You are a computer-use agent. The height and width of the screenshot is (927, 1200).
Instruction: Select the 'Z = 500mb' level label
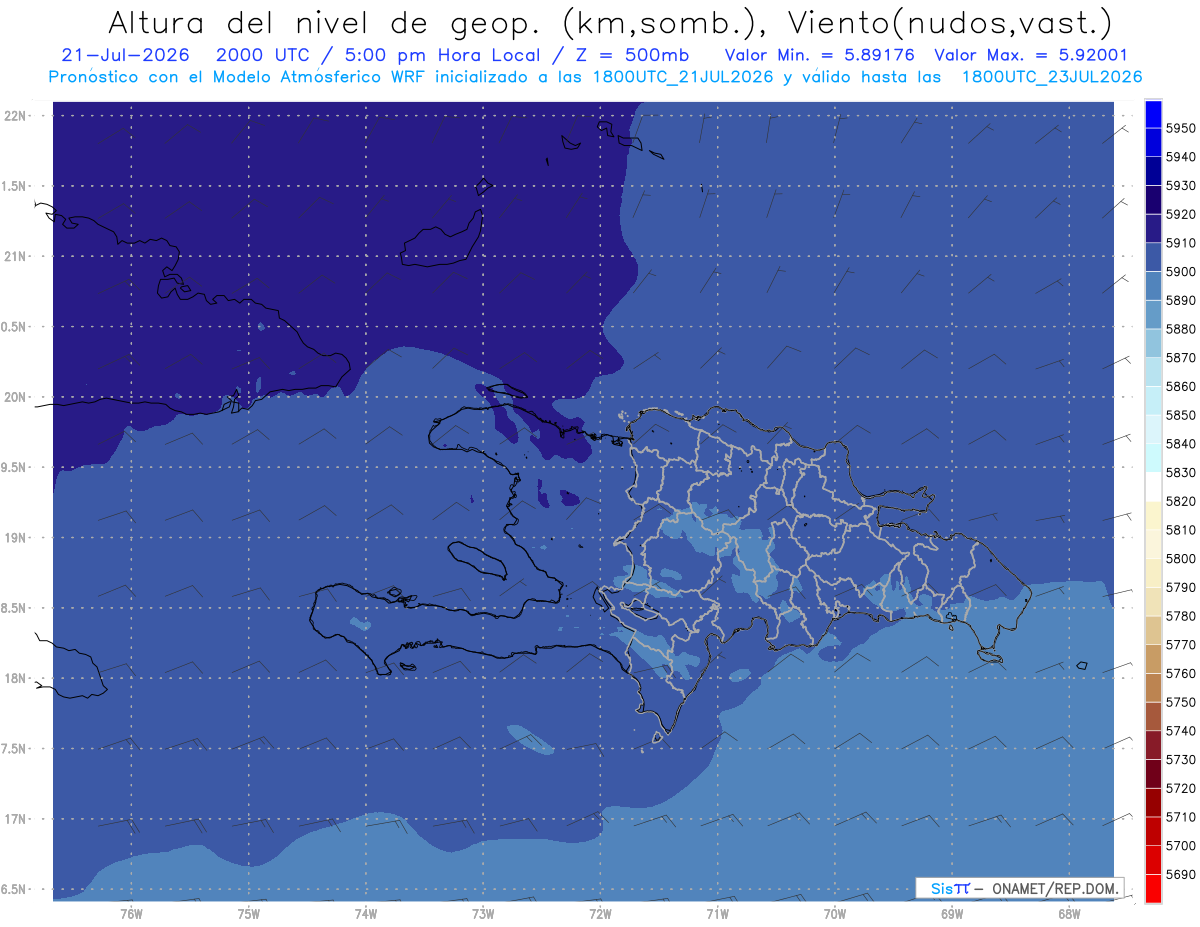coord(629,55)
